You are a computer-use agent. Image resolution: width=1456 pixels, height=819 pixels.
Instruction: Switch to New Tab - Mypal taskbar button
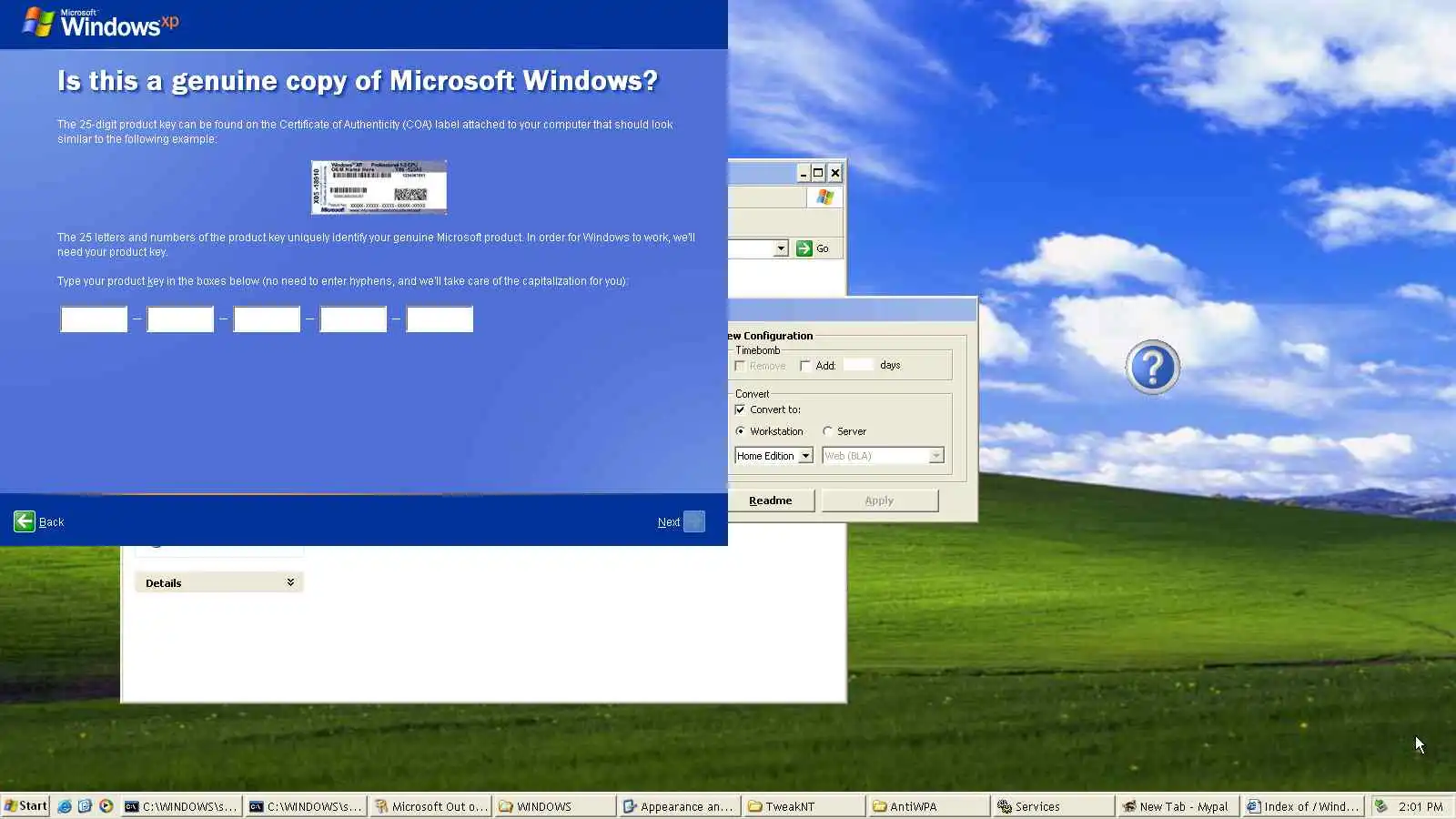pyautogui.click(x=1178, y=806)
